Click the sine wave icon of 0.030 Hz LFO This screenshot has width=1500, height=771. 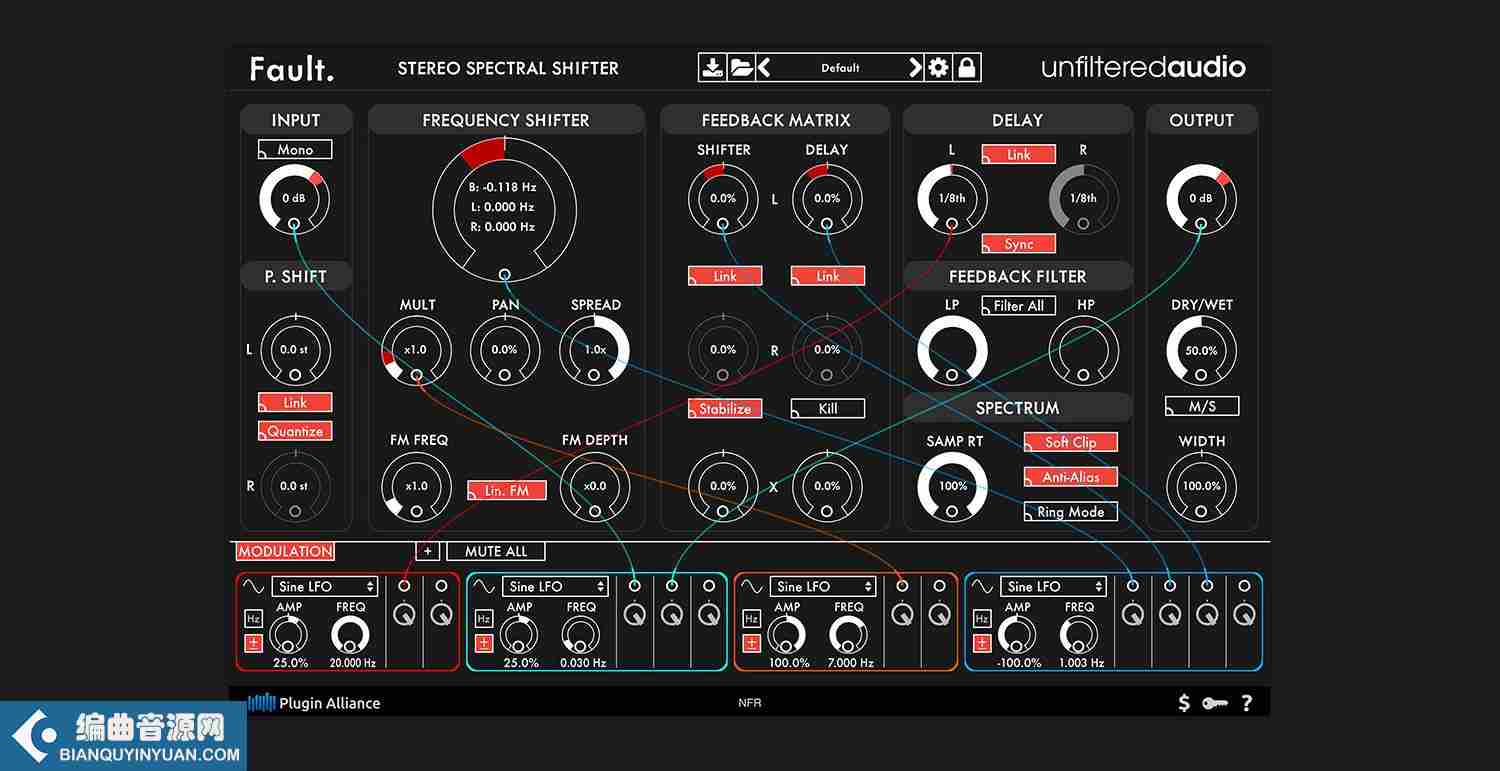tap(484, 586)
